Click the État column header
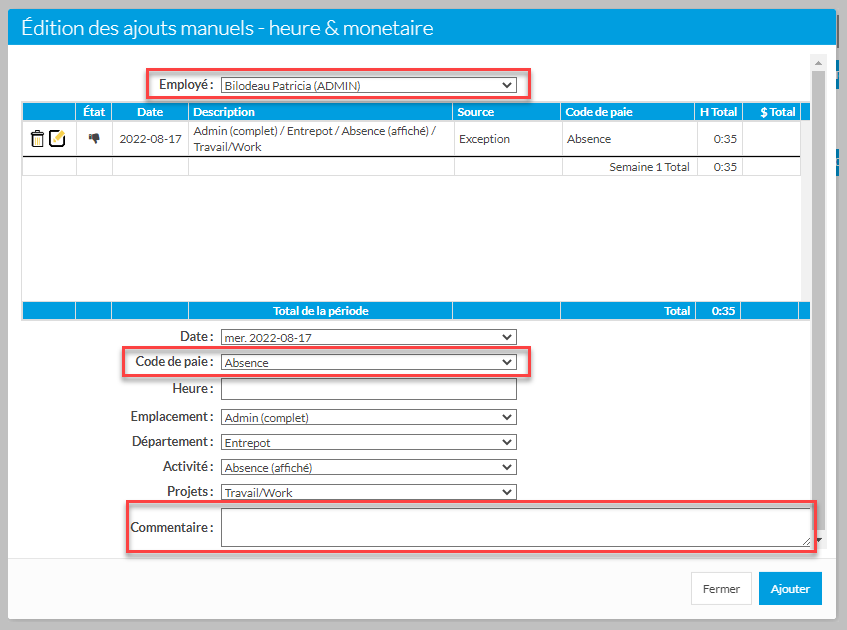Screen dimensions: 847x630 pos(94,112)
